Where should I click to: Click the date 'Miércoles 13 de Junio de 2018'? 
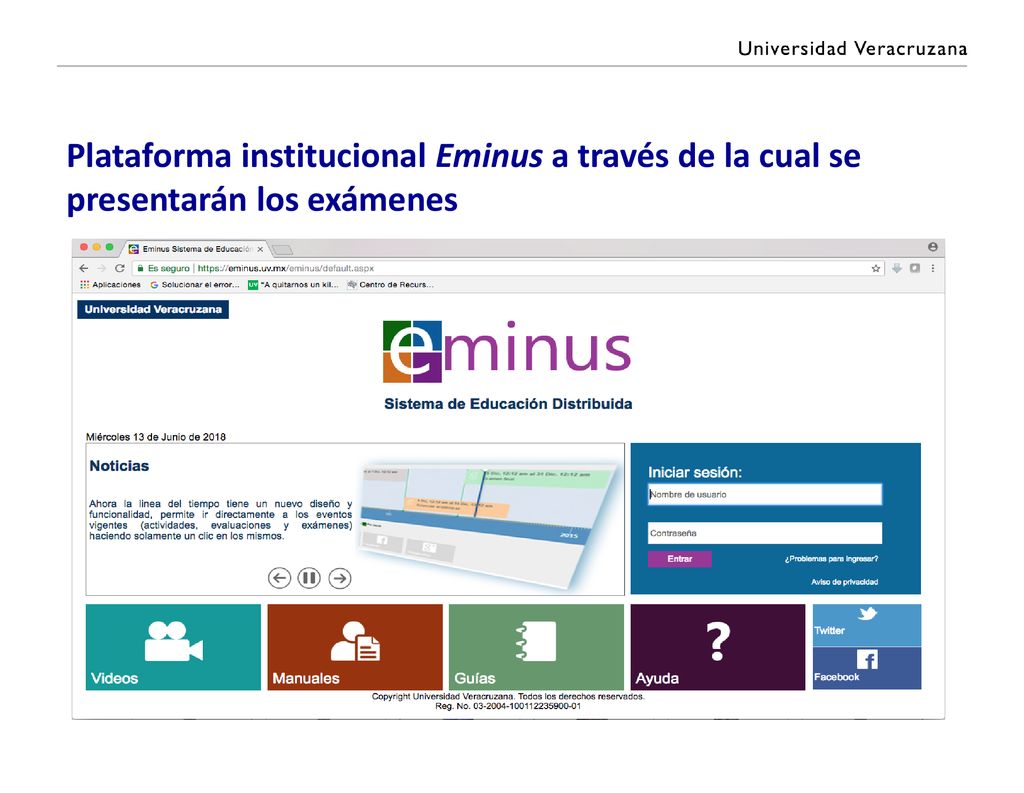point(156,437)
